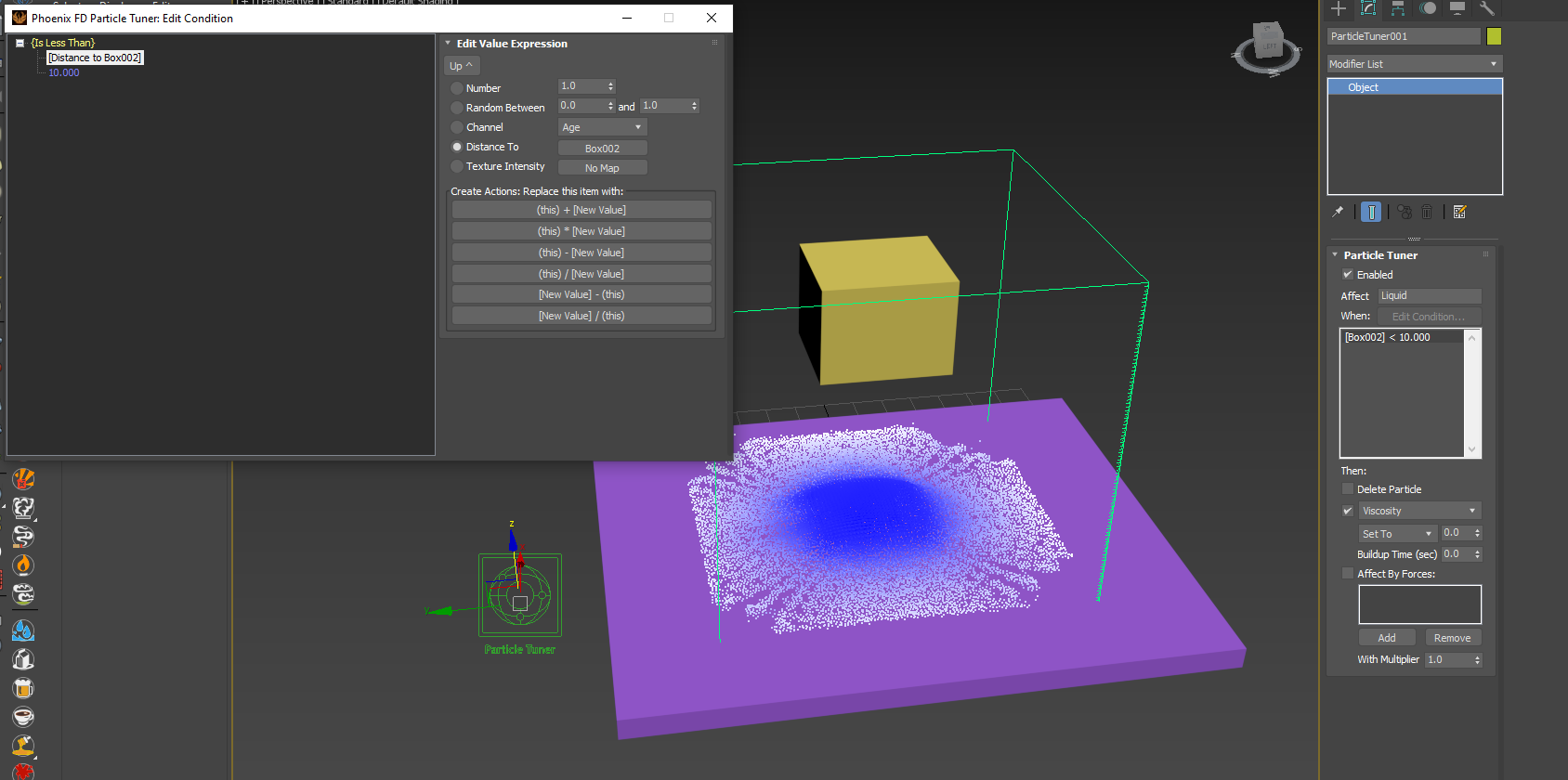Click the tap water liquid preset icon
Viewport: 1568px width, 780px height.
pos(23,630)
